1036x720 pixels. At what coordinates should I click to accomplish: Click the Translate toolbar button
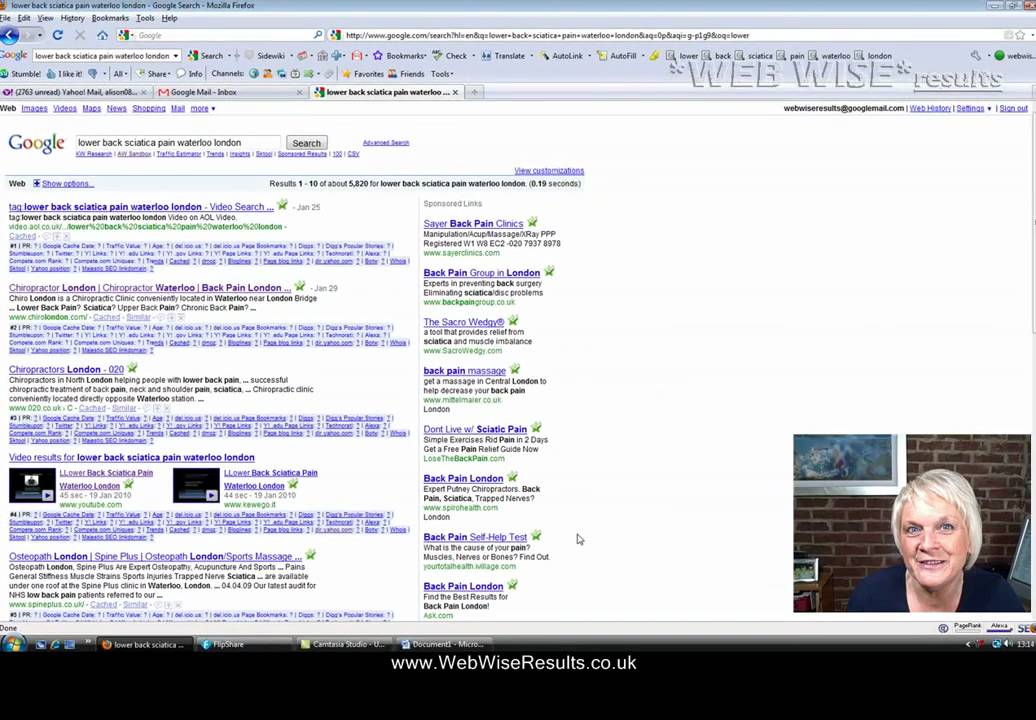503,55
